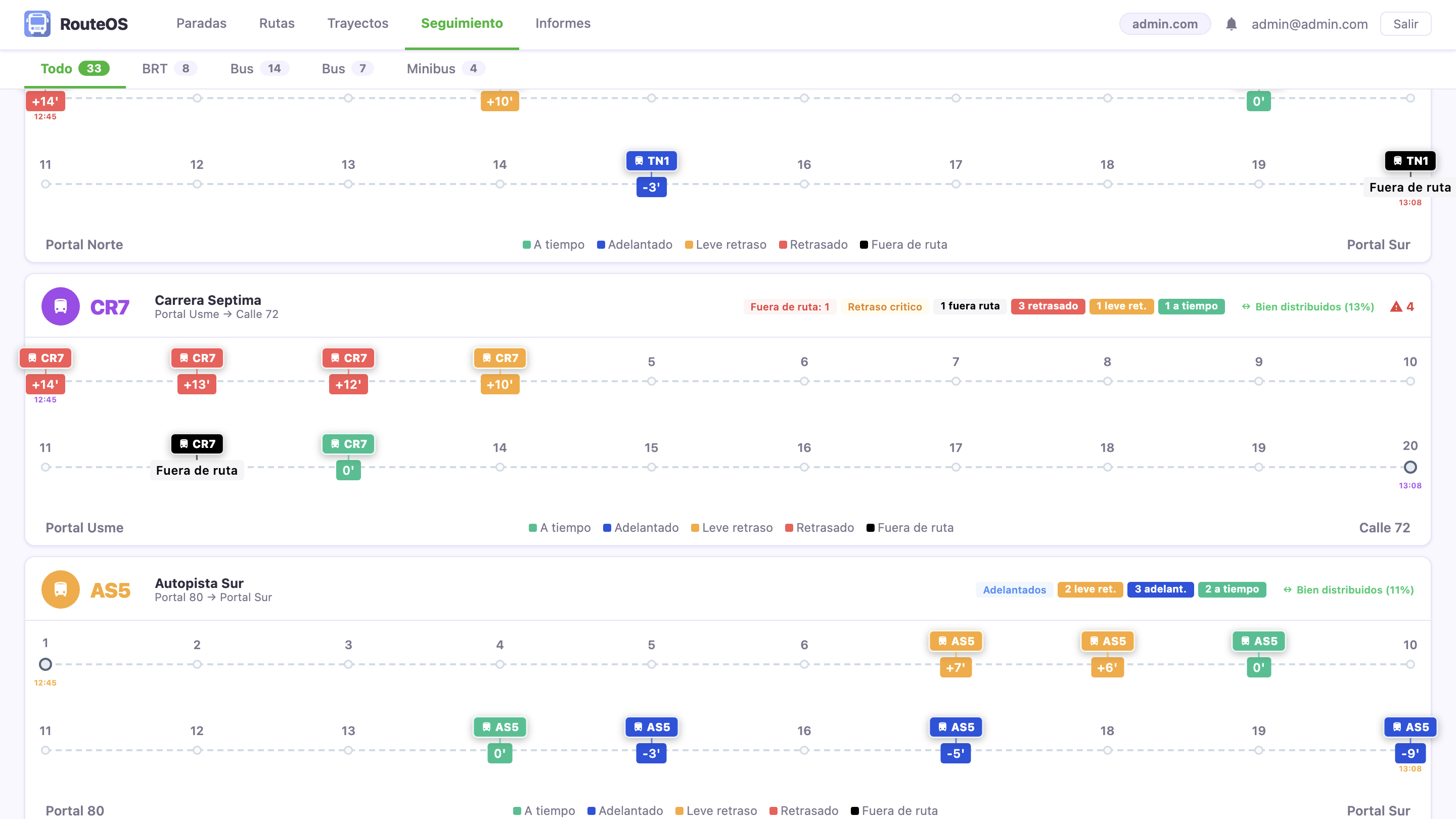
Task: Click the 'Portal Usme → Calle 72' subtitle
Action: pos(216,314)
